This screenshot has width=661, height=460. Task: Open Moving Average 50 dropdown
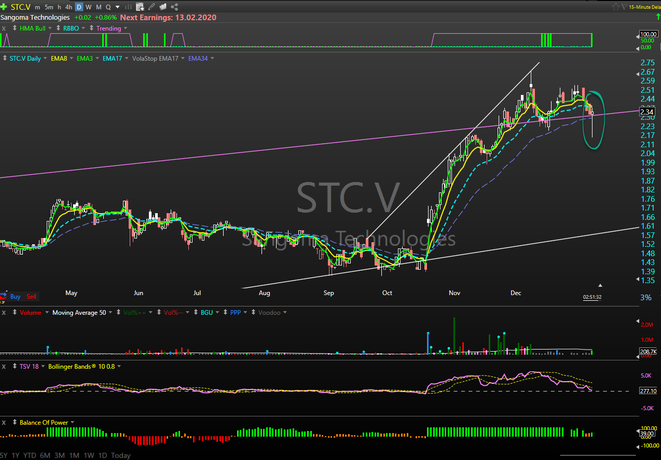point(110,312)
